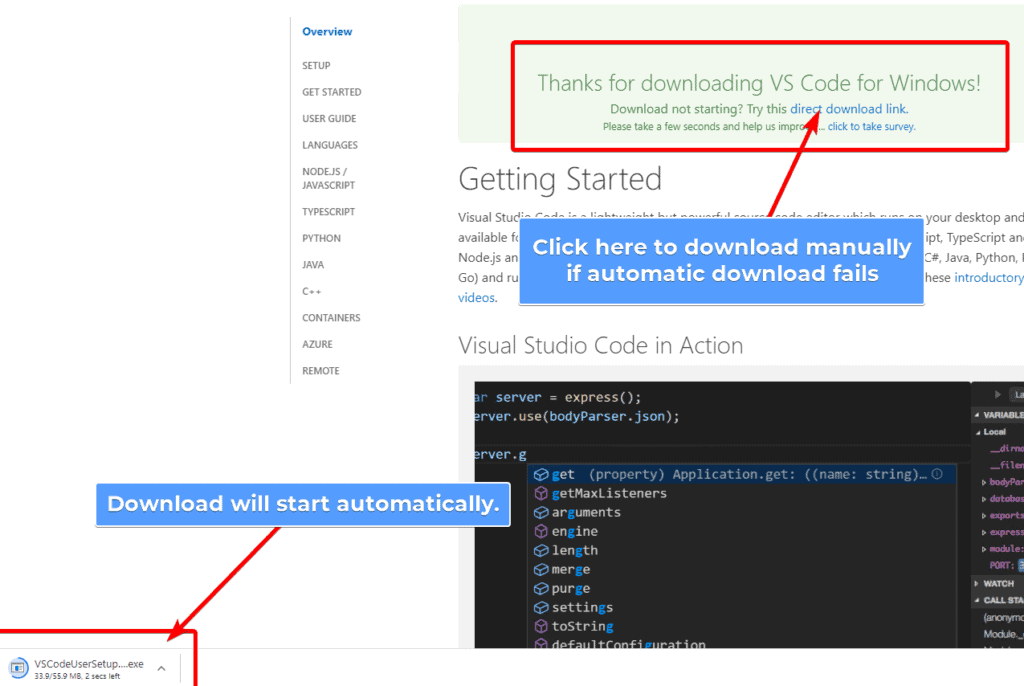Click the cube icon beside settings
Image resolution: width=1024 pixels, height=686 pixels.
pos(541,607)
